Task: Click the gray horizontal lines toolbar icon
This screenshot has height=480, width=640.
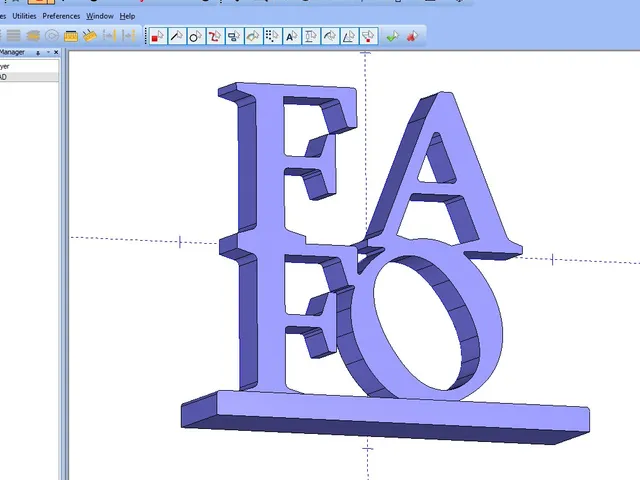Action: click(x=13, y=36)
